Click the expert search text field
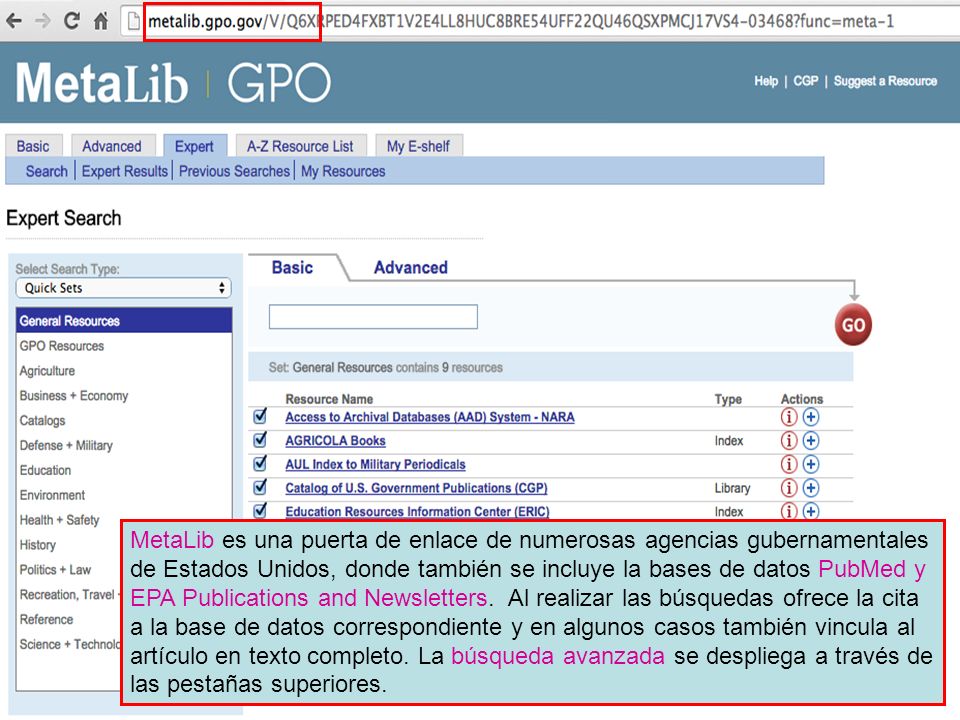Screen dimensions: 960x720 373,317
